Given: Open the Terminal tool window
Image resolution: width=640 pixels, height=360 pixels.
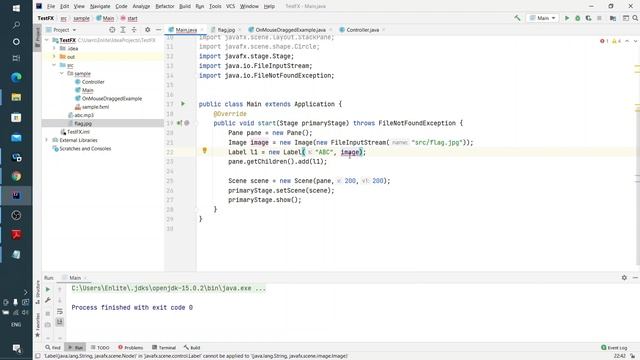Looking at the screenshot, I should pyautogui.click(x=164, y=348).
